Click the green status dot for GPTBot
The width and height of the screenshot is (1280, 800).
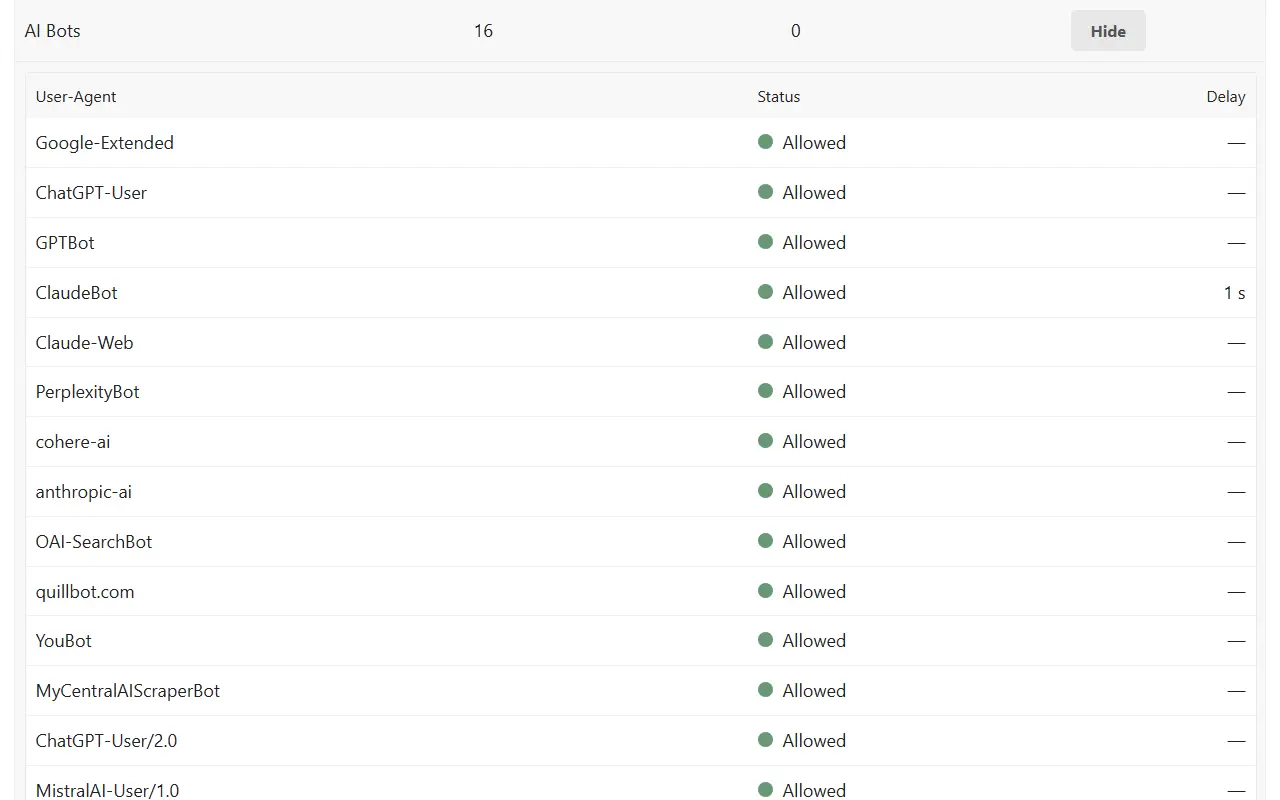pos(765,242)
